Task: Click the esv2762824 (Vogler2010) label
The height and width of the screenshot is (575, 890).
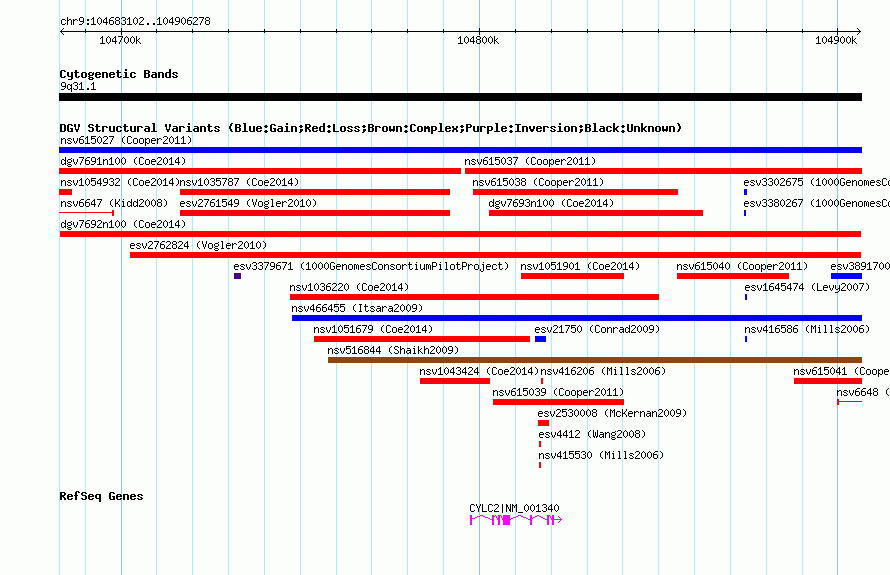Action: (198, 245)
